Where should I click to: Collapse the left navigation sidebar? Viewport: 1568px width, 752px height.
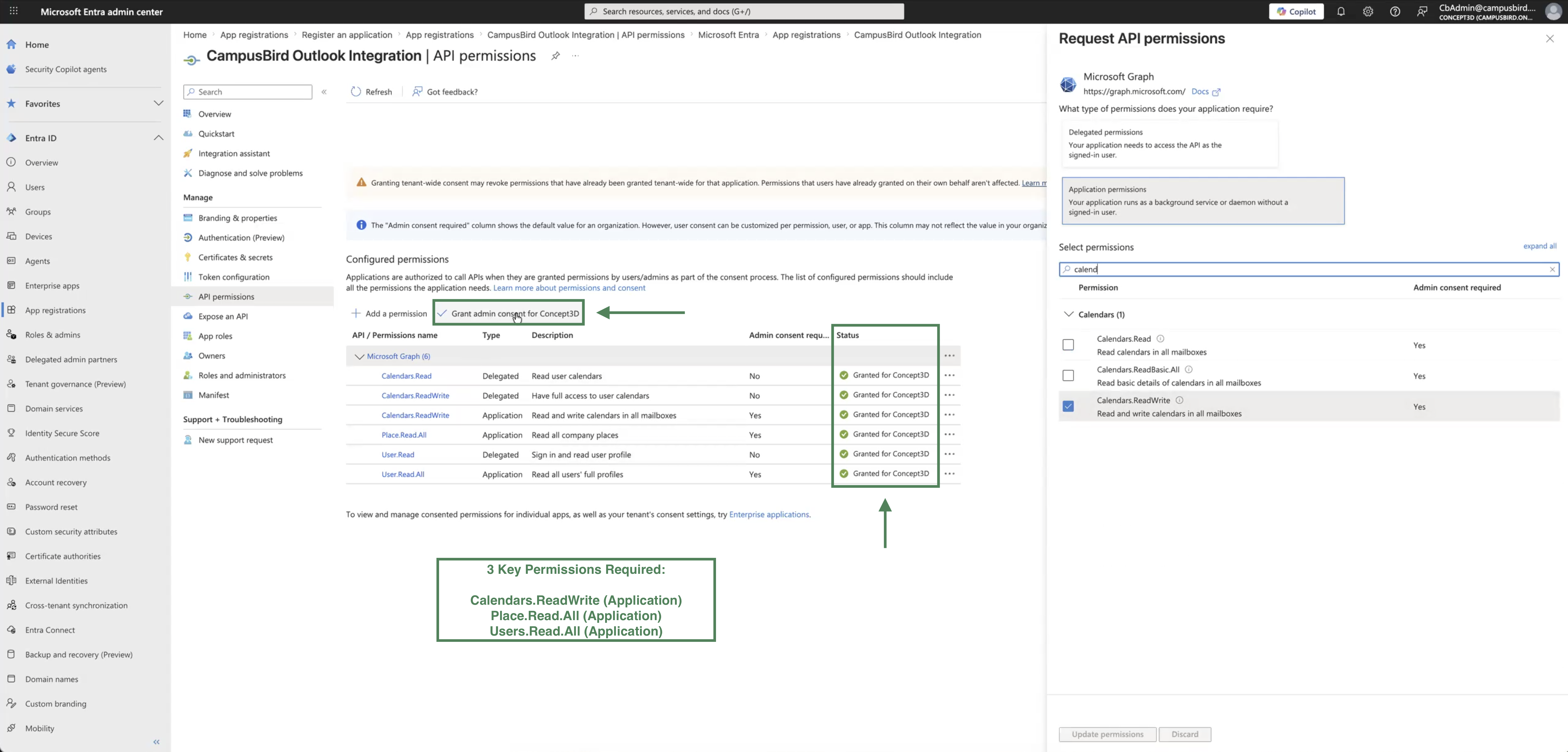pyautogui.click(x=156, y=742)
